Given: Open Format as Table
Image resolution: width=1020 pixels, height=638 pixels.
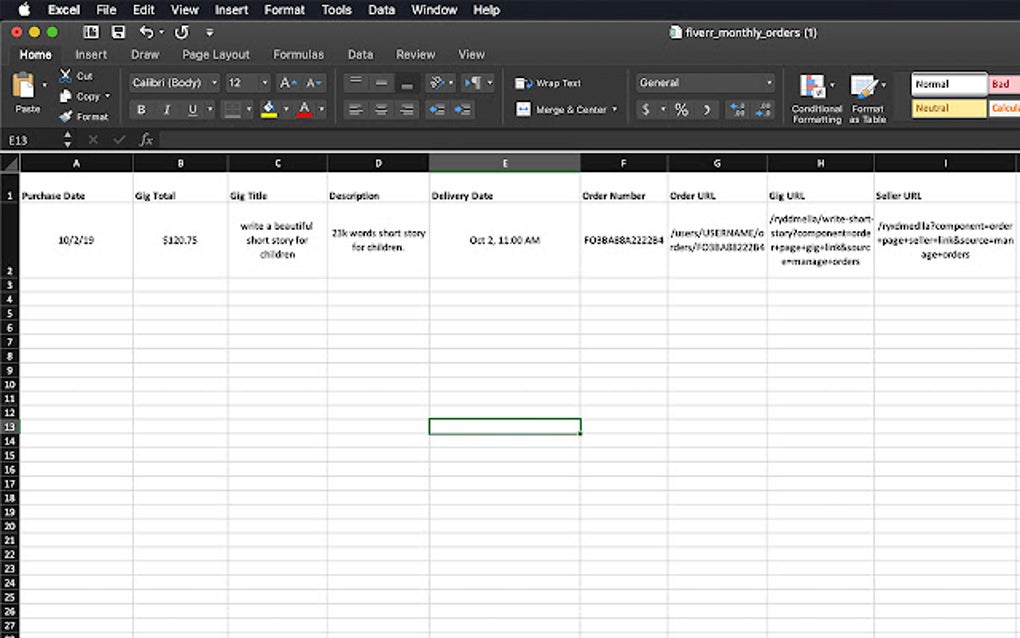Looking at the screenshot, I should pyautogui.click(x=868, y=98).
